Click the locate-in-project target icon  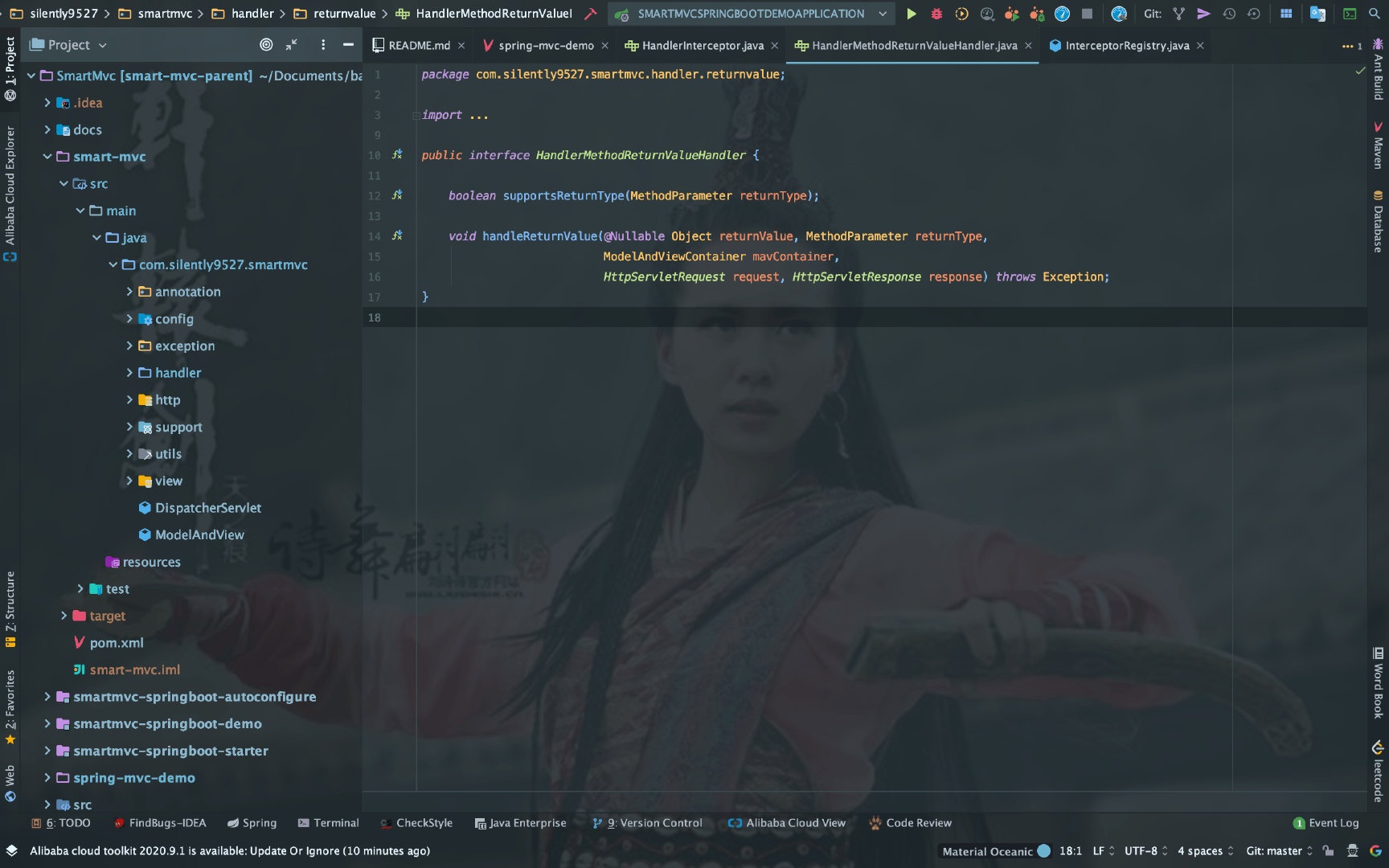point(266,45)
